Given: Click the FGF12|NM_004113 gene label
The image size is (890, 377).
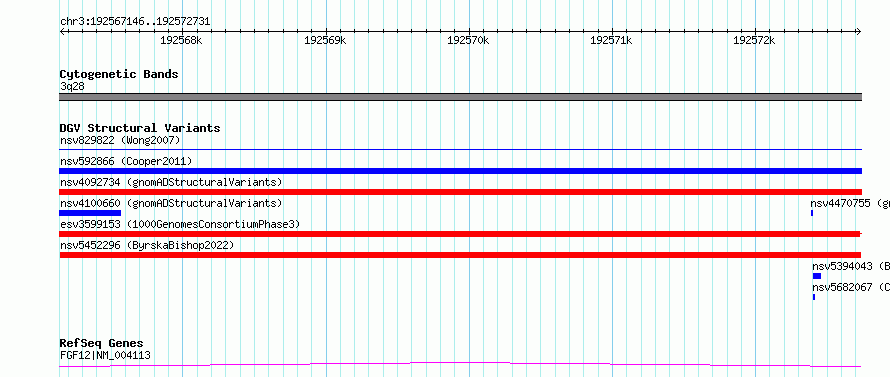Looking at the screenshot, I should 105,355.
